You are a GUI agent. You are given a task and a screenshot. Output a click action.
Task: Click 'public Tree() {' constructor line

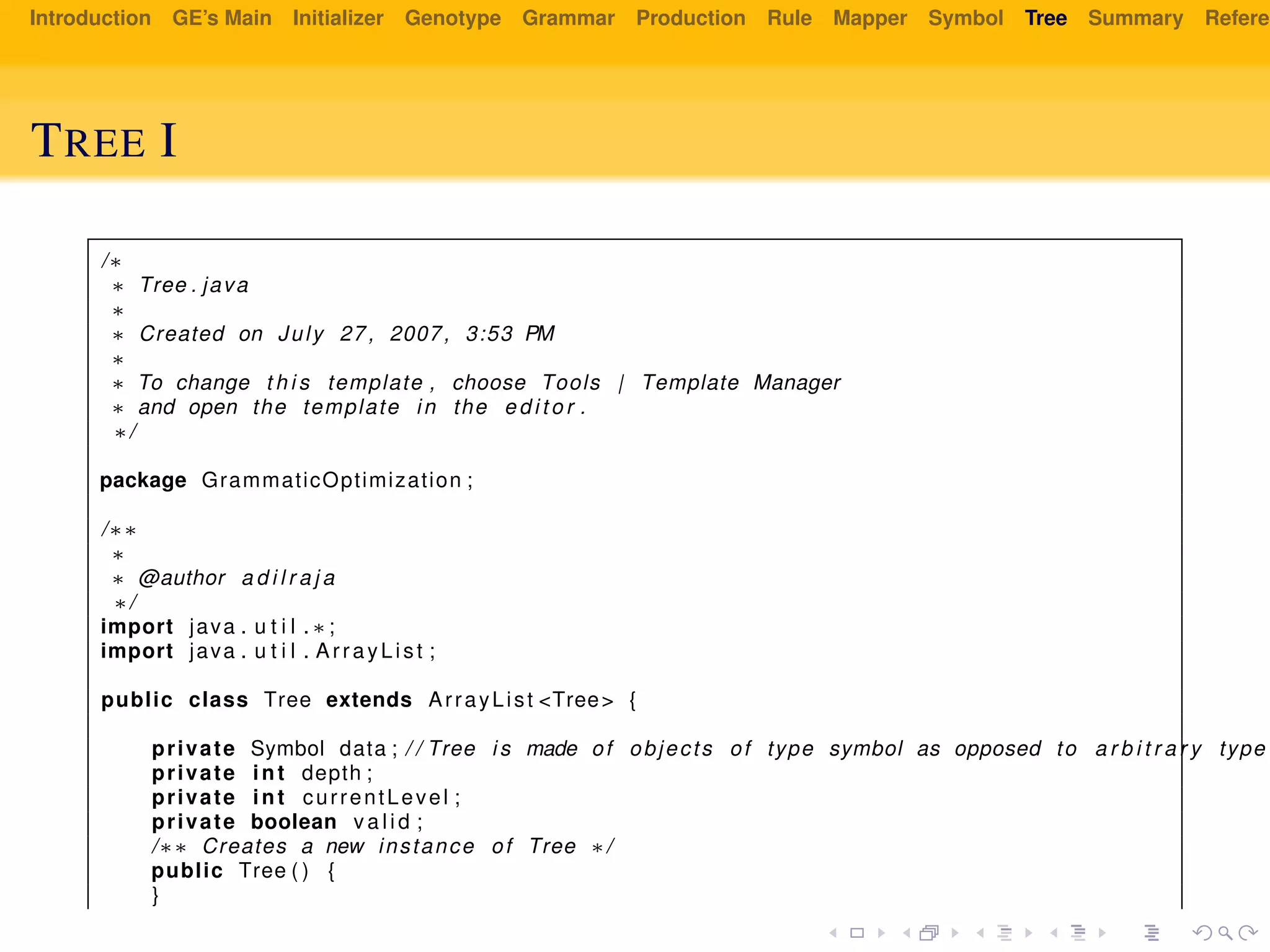click(x=244, y=871)
